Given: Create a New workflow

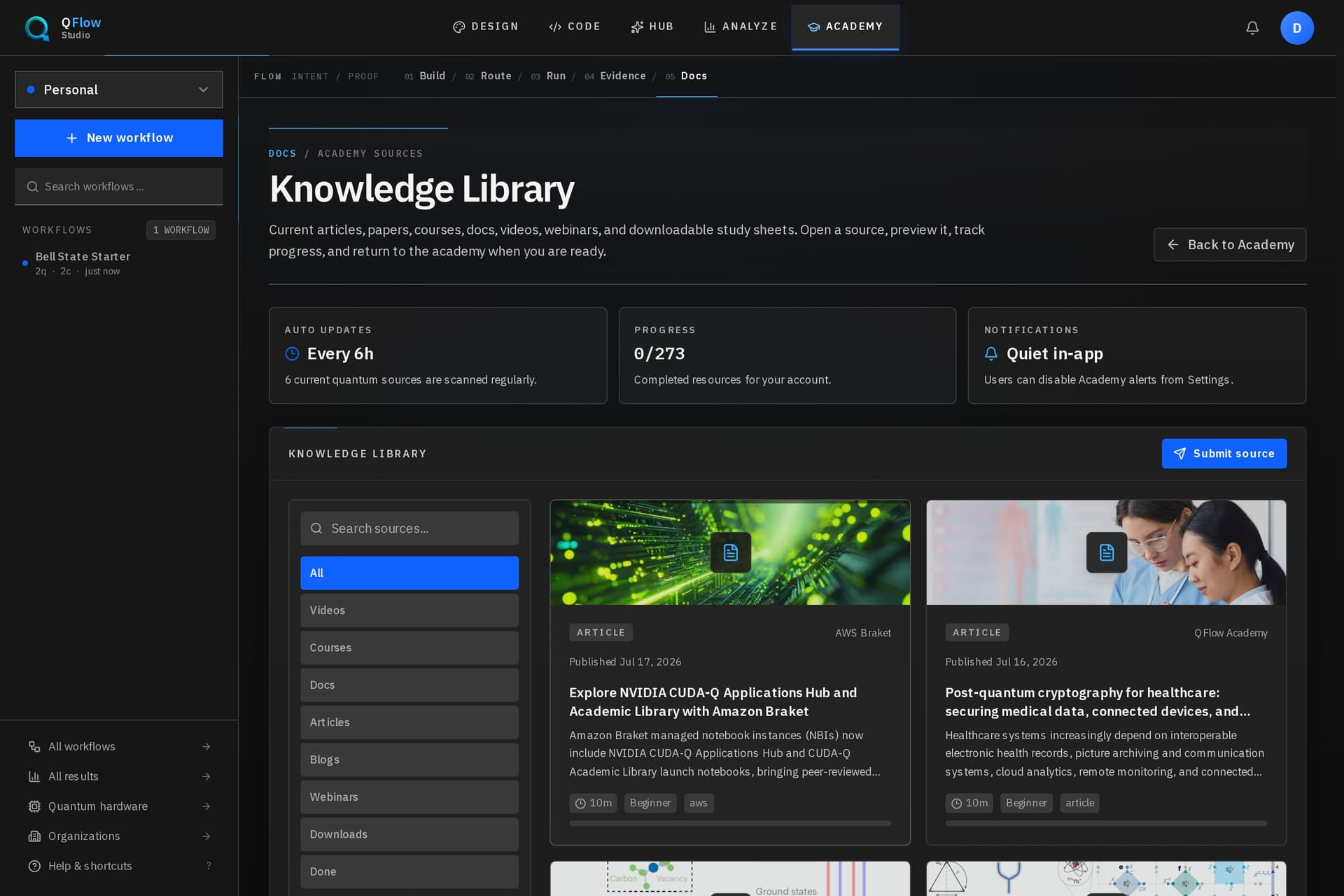Looking at the screenshot, I should (x=119, y=138).
